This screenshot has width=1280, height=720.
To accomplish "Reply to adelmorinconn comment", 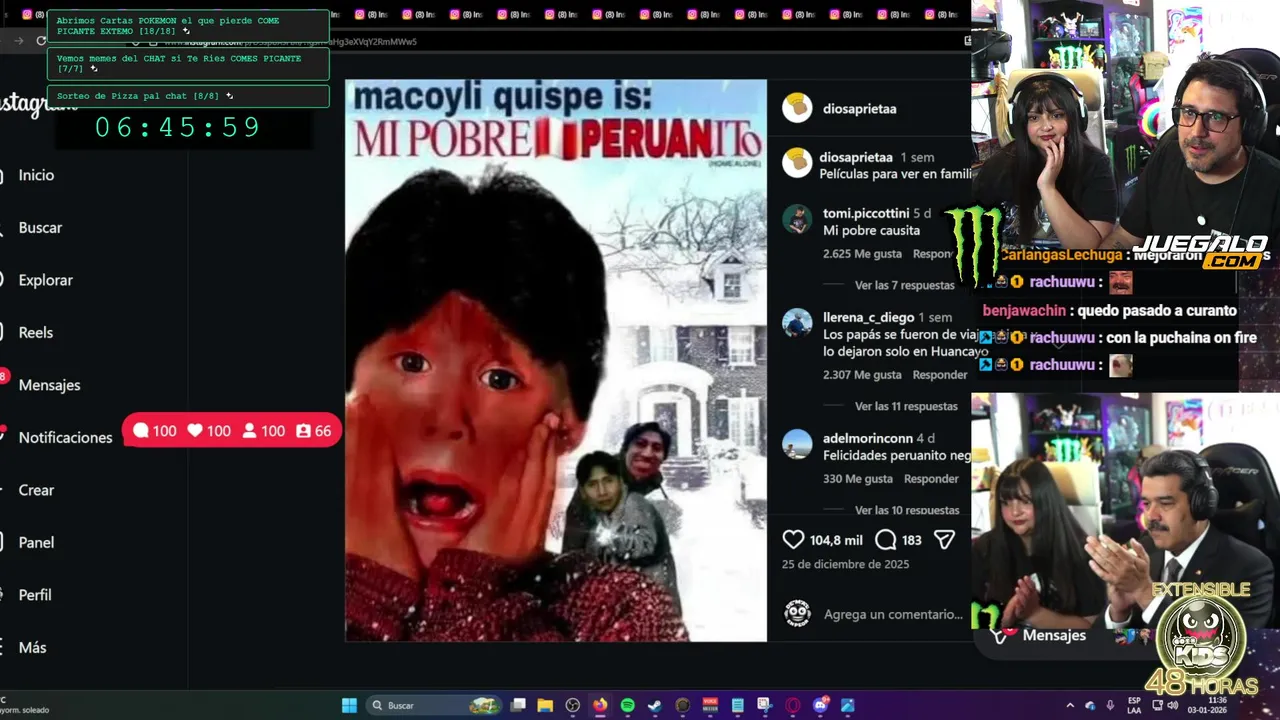I will click(931, 479).
